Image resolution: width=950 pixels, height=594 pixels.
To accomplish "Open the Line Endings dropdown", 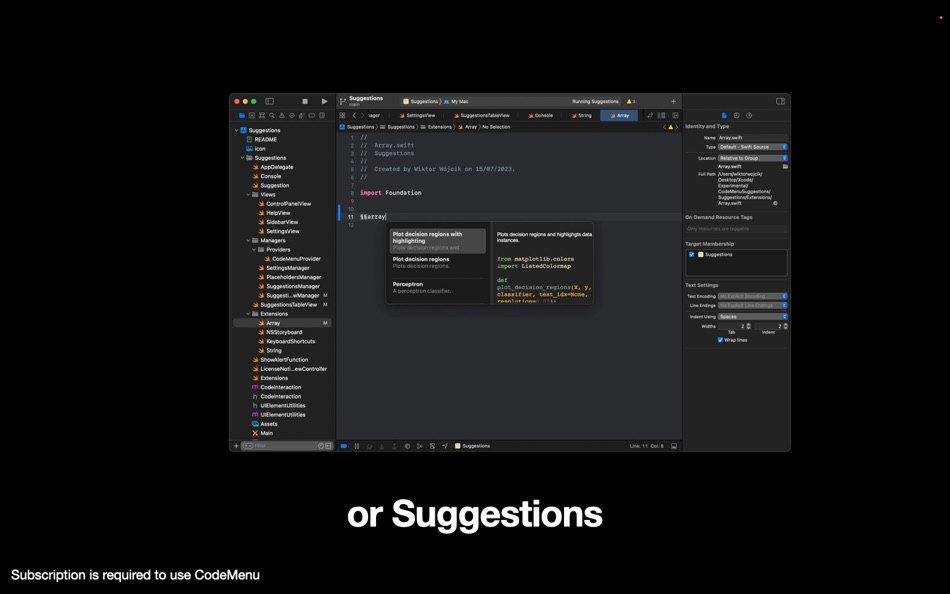I will 752,305.
